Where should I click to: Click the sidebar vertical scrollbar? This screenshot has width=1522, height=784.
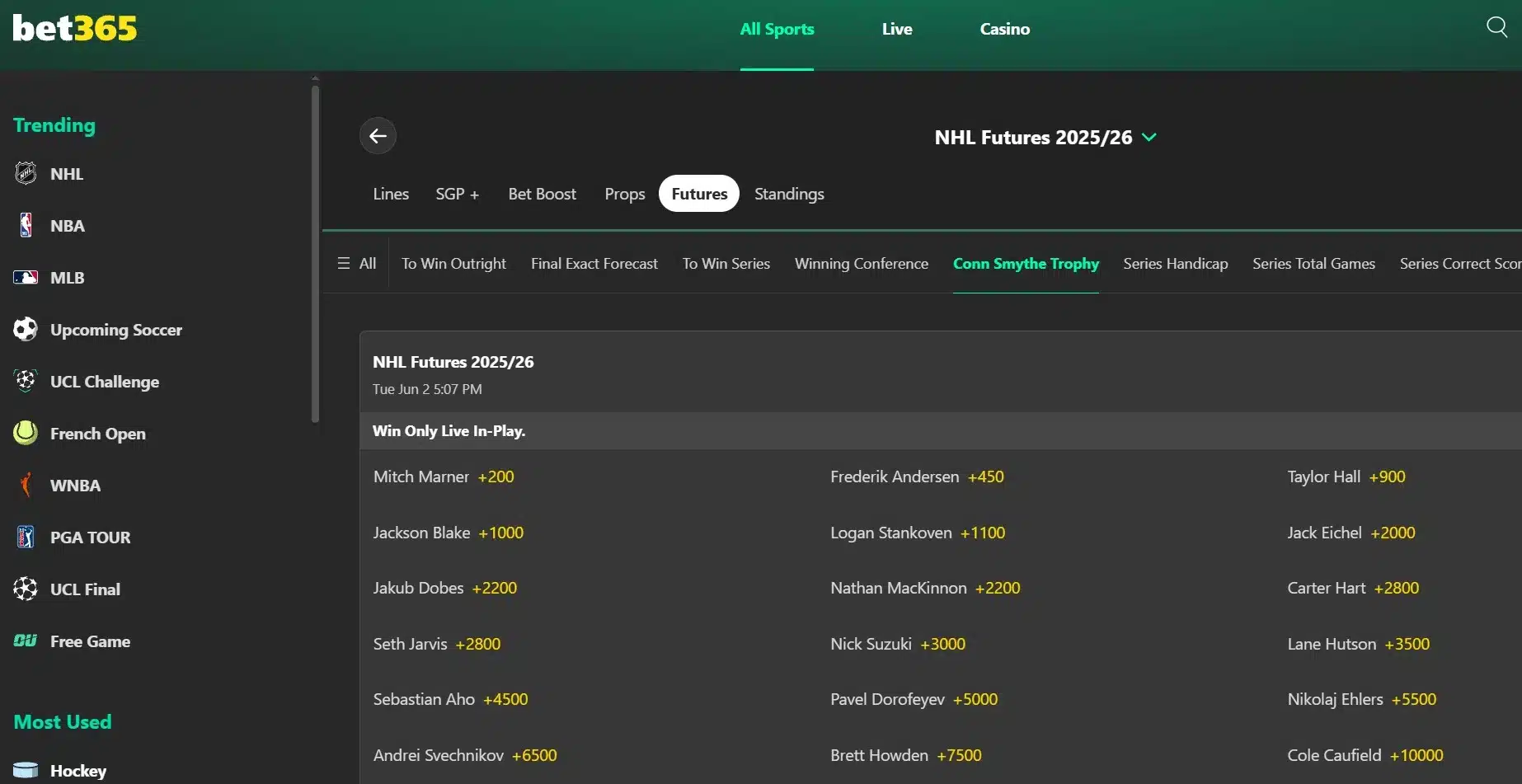tap(315, 254)
